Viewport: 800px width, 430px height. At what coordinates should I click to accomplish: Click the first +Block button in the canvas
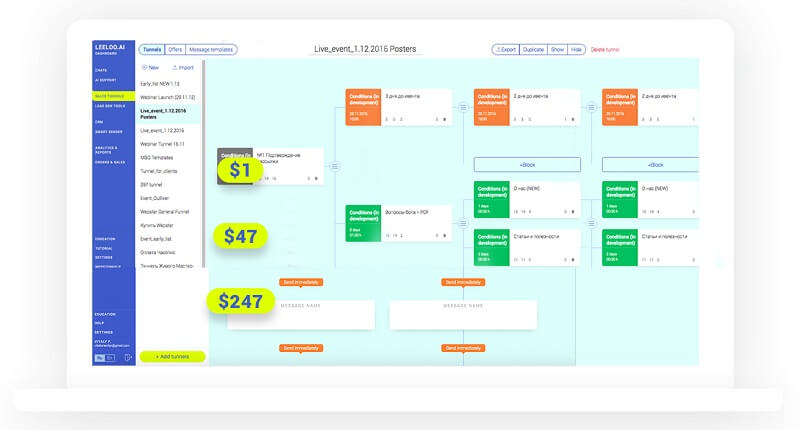(x=526, y=165)
